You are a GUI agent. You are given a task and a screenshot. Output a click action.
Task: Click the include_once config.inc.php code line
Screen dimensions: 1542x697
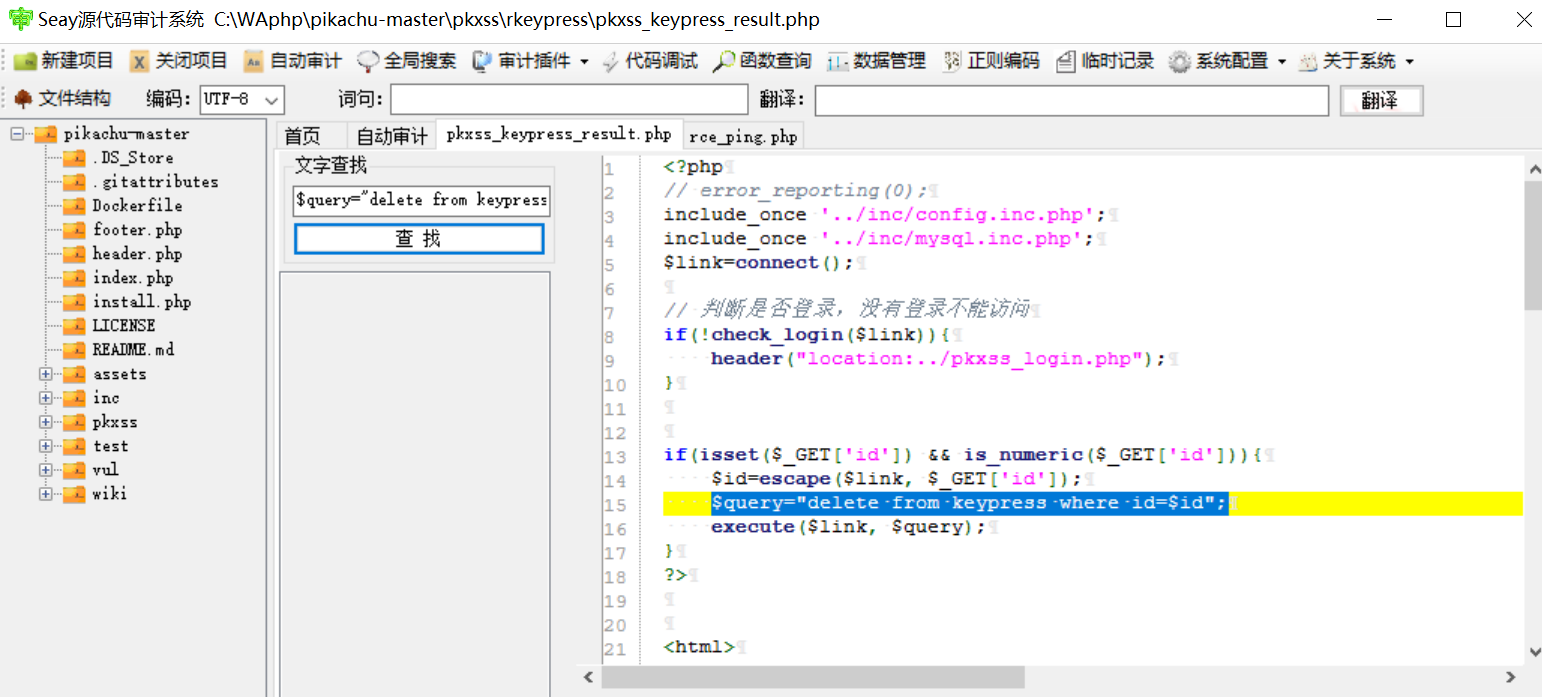885,215
